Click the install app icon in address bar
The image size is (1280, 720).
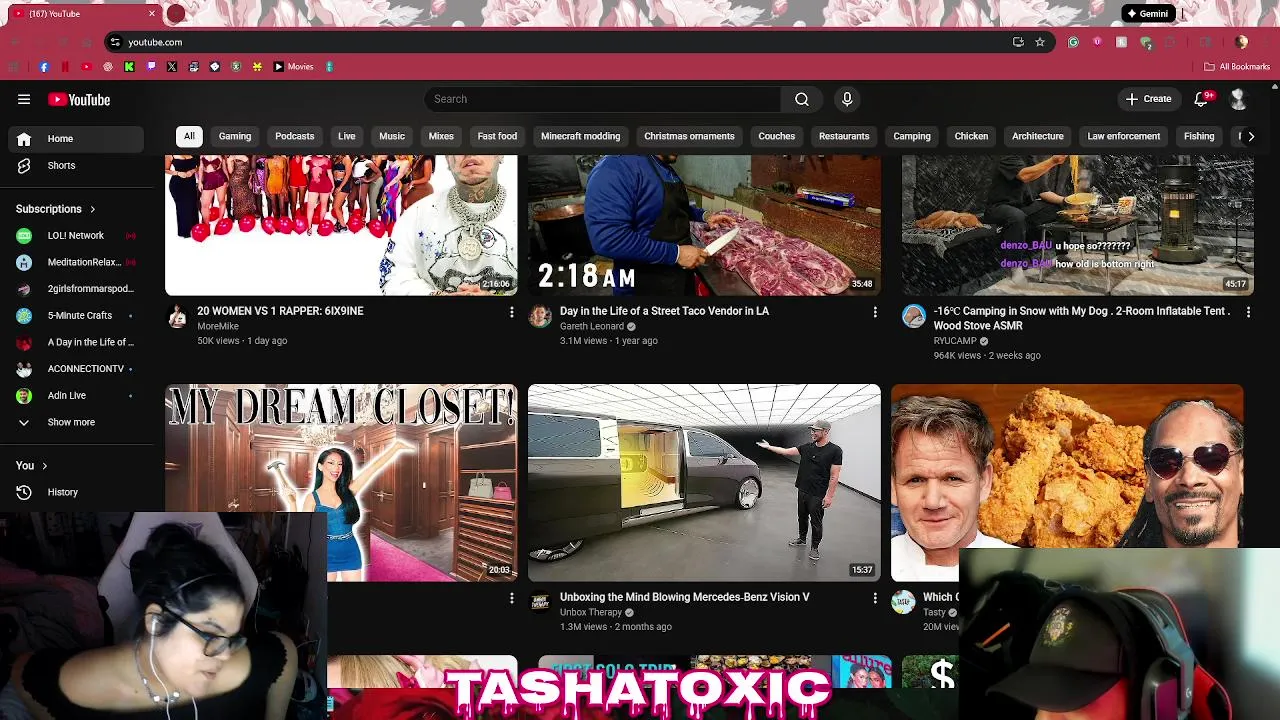[x=1018, y=42]
